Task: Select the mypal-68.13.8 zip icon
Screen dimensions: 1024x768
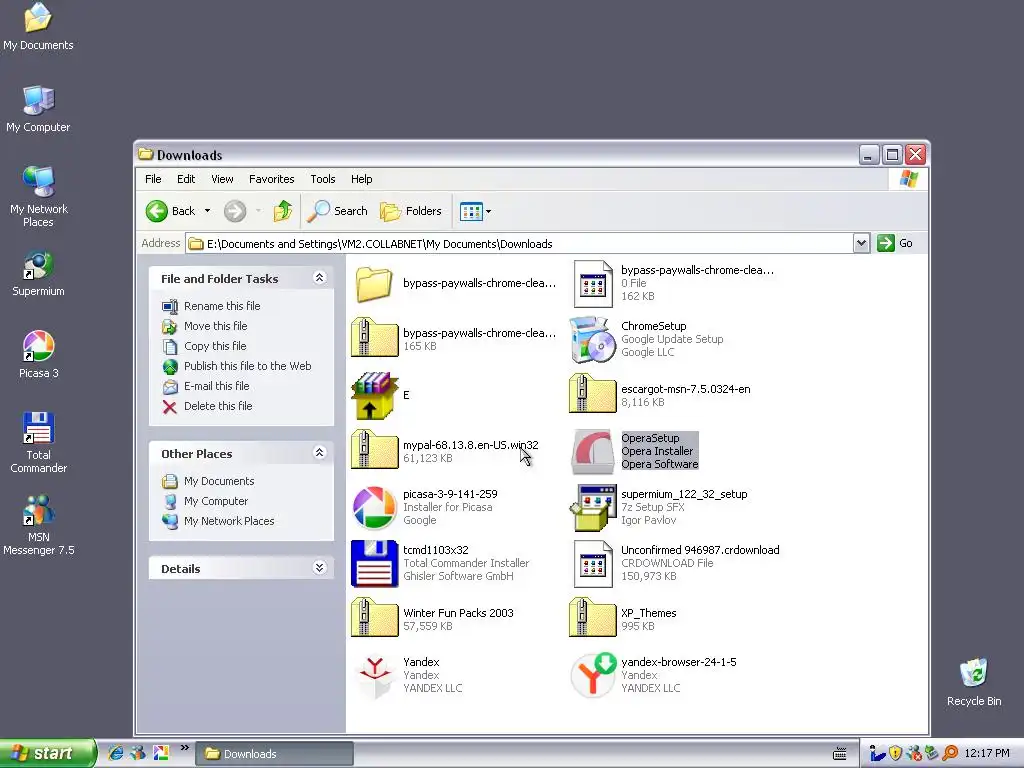Action: (374, 450)
